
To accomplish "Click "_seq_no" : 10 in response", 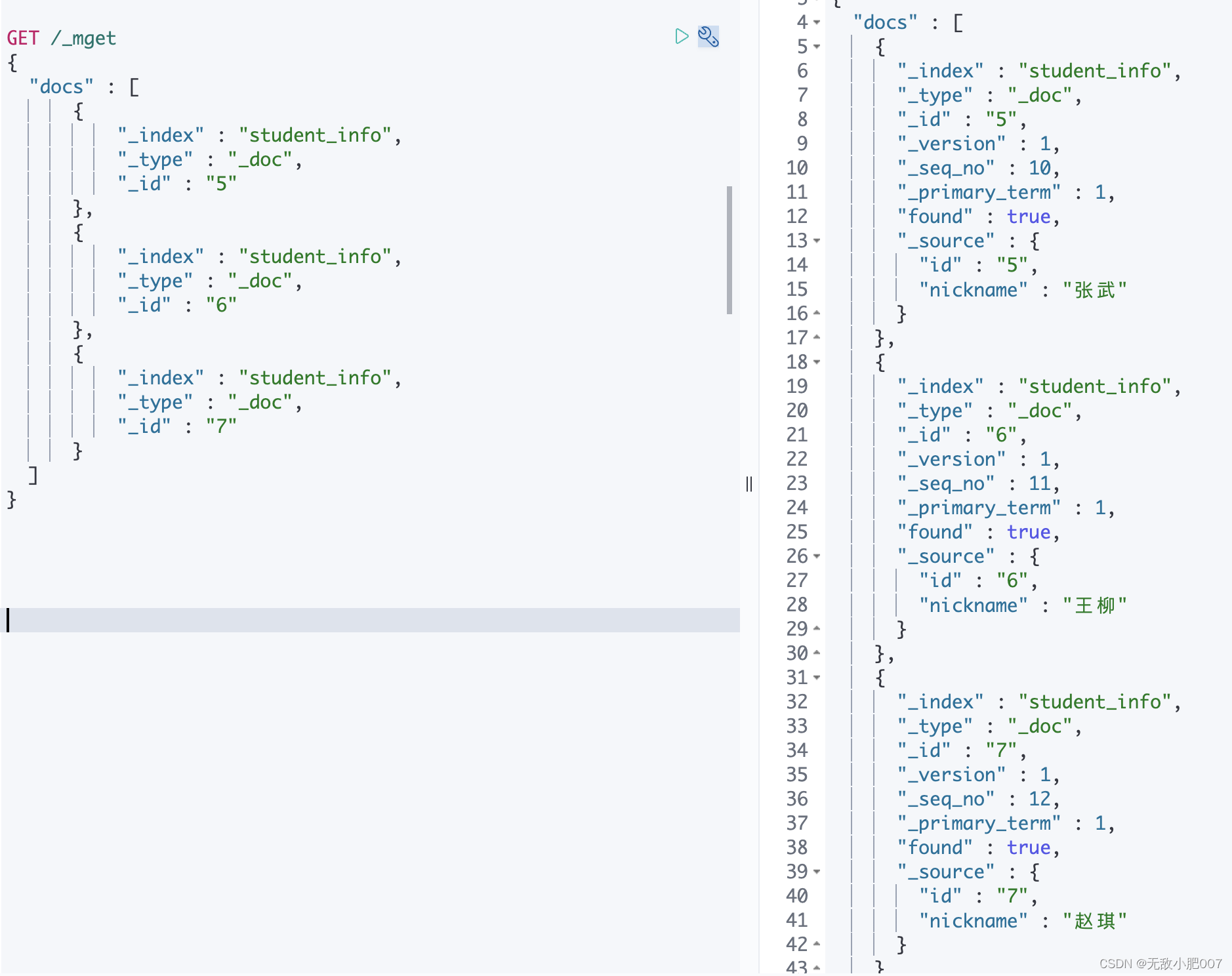I will (979, 168).
